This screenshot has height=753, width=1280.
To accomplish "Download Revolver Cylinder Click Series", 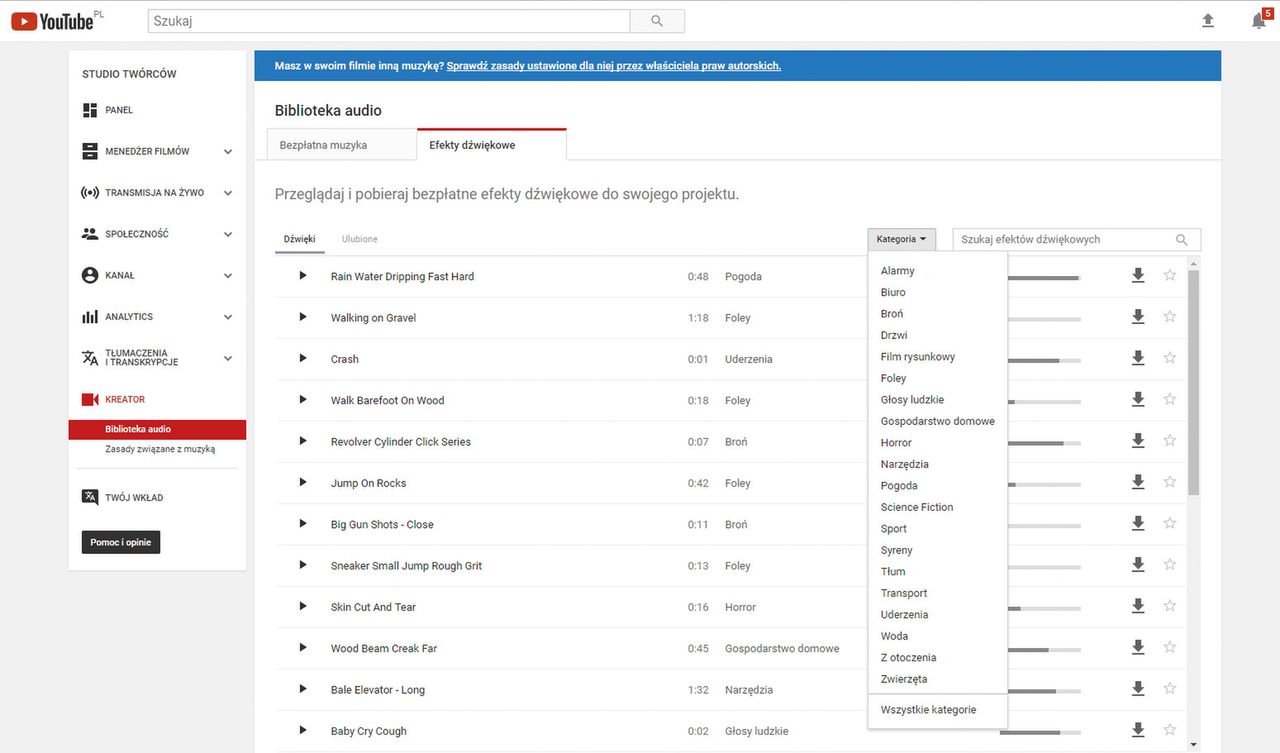I will point(1138,441).
